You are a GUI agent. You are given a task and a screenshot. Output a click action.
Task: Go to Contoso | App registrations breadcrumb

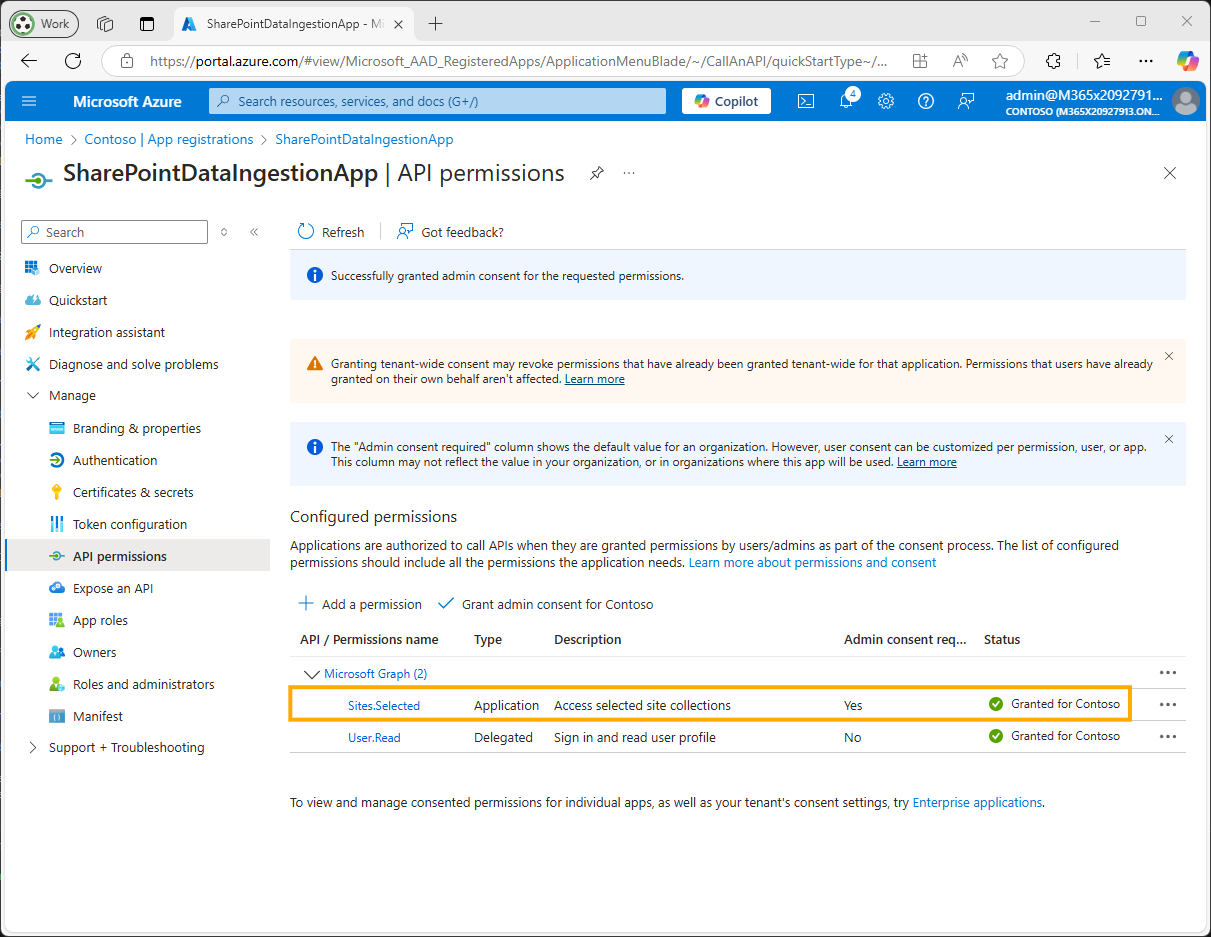pyautogui.click(x=169, y=139)
